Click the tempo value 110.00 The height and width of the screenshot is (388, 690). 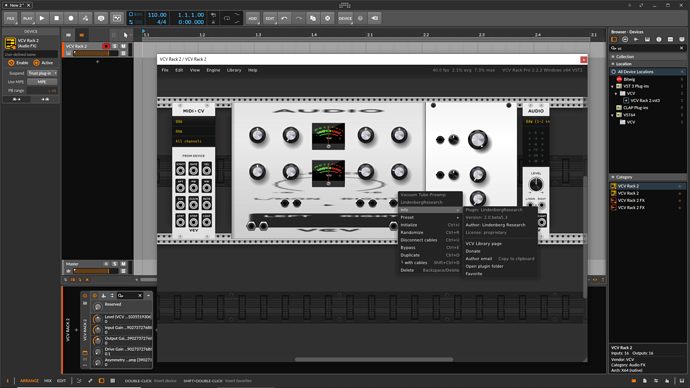point(157,15)
